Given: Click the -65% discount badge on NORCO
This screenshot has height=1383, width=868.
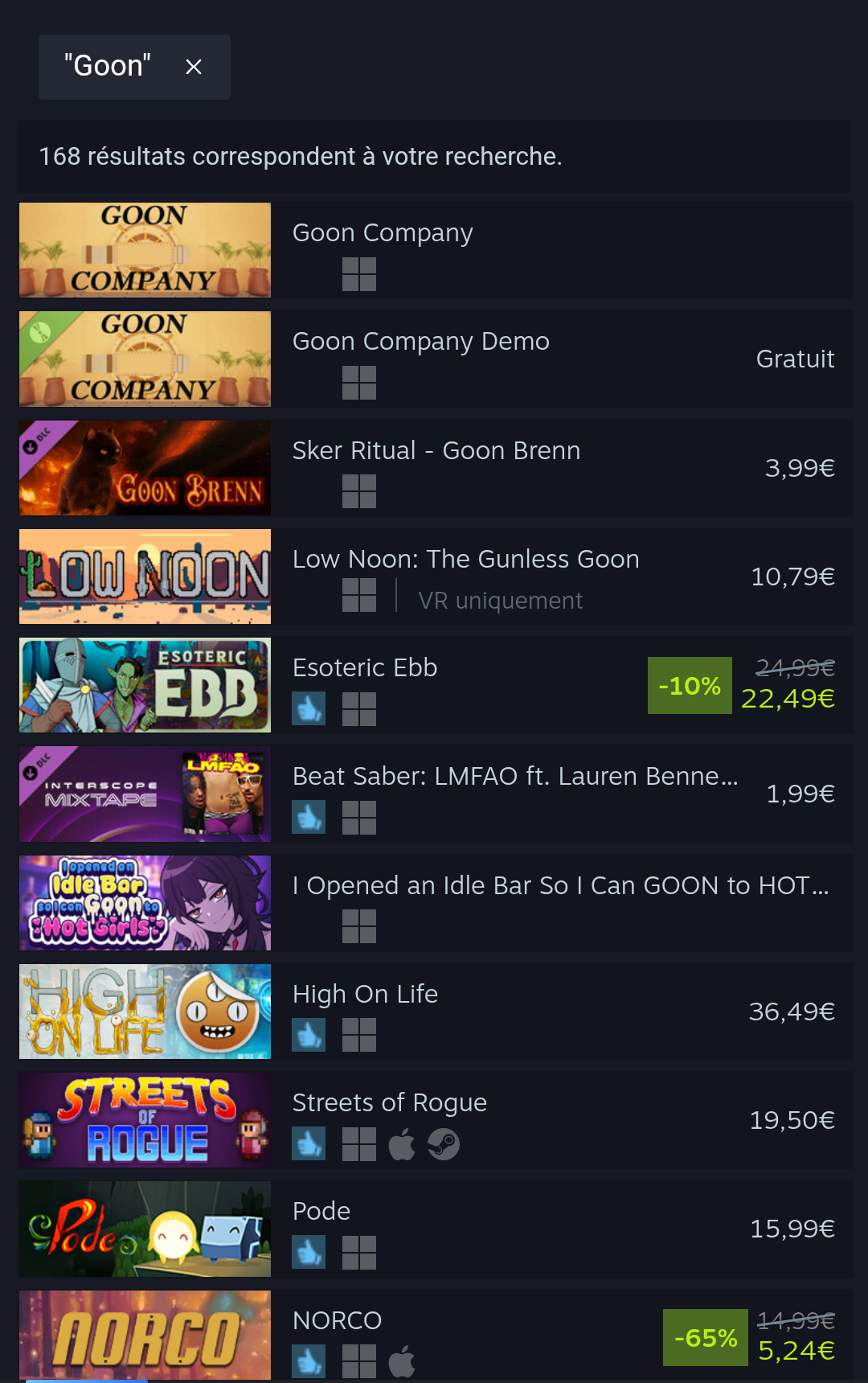Looking at the screenshot, I should [706, 1337].
